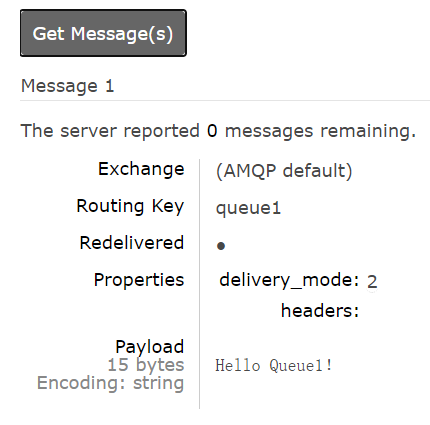Select the Message 1 heading
Screen dimensions: 430x425
[68, 86]
